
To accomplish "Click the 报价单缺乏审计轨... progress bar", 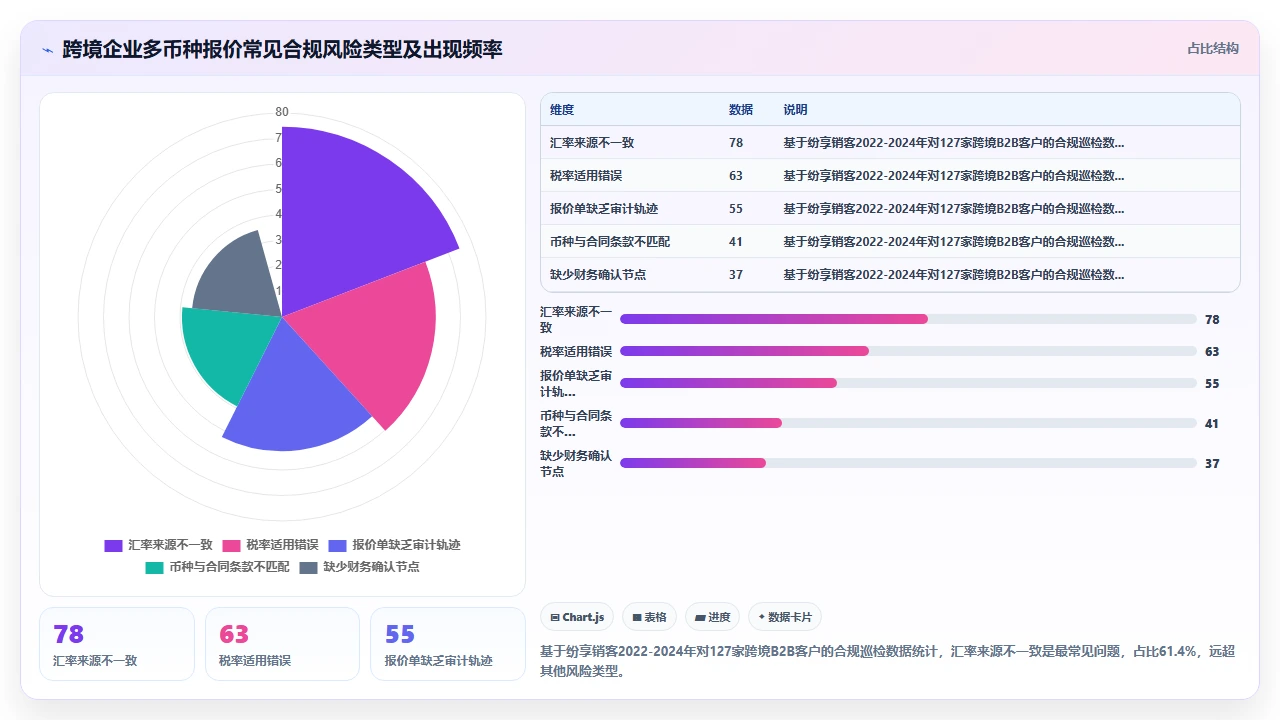I will click(908, 383).
